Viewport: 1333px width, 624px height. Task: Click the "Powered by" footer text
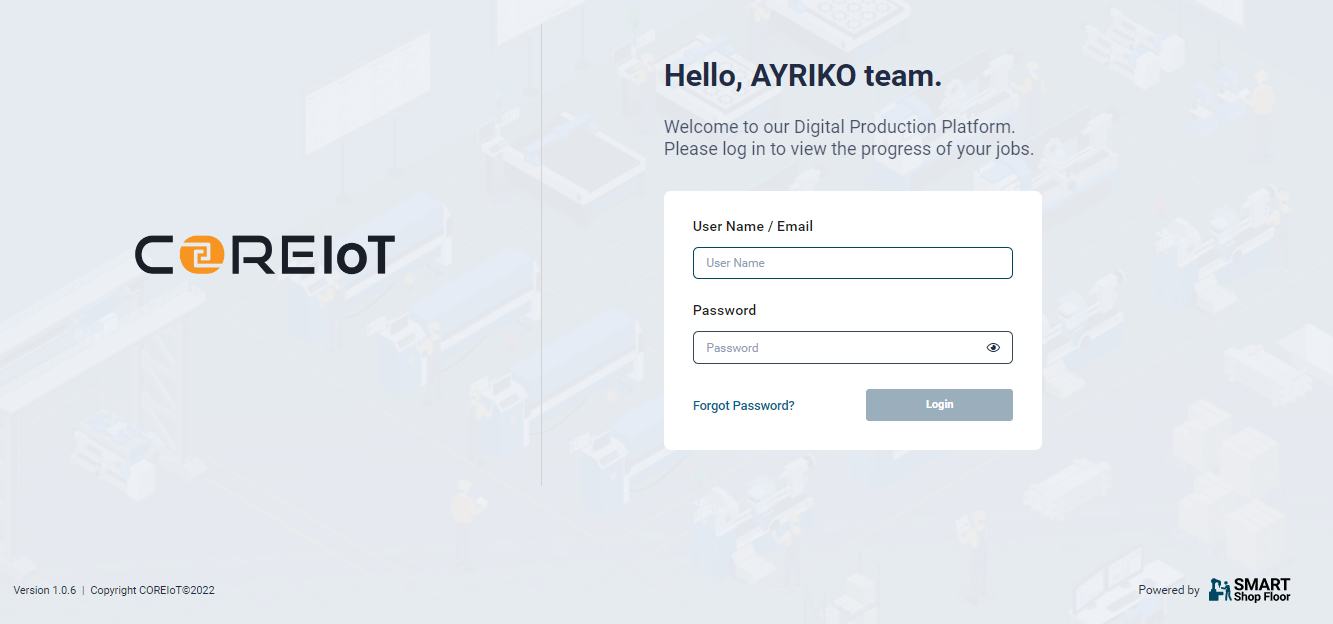(1168, 591)
